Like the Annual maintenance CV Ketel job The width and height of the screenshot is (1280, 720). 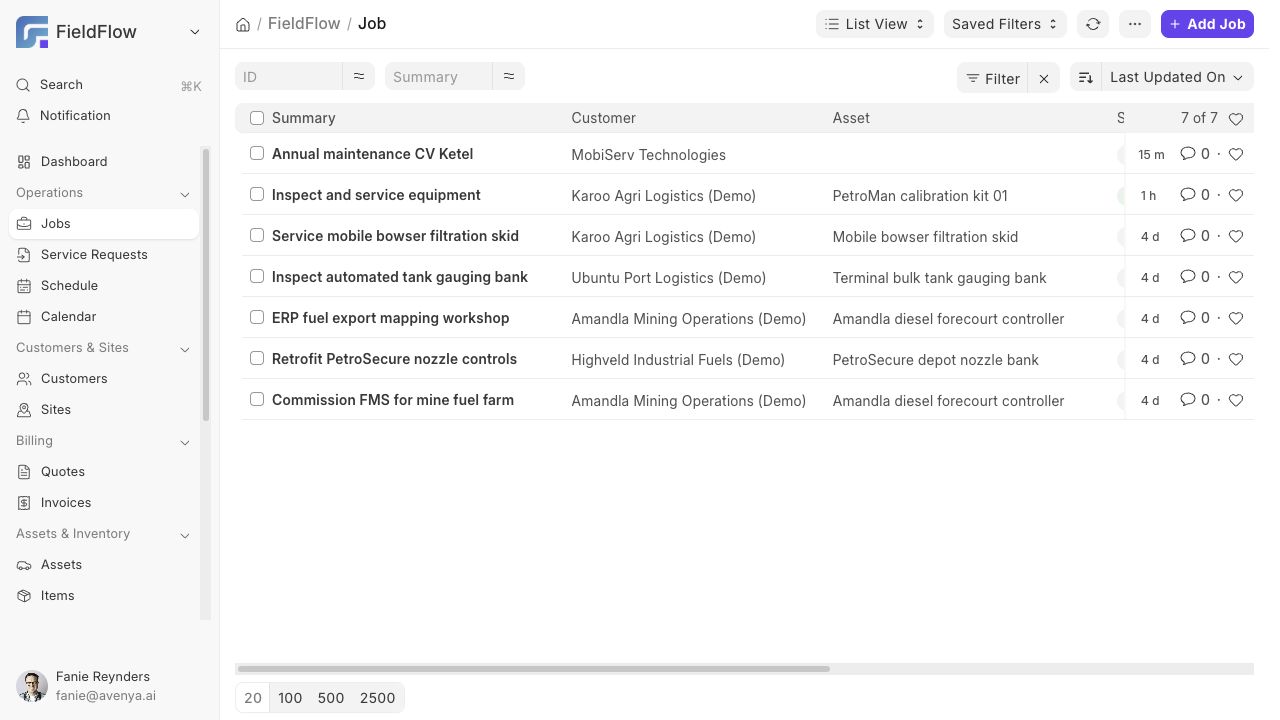[x=1236, y=154]
